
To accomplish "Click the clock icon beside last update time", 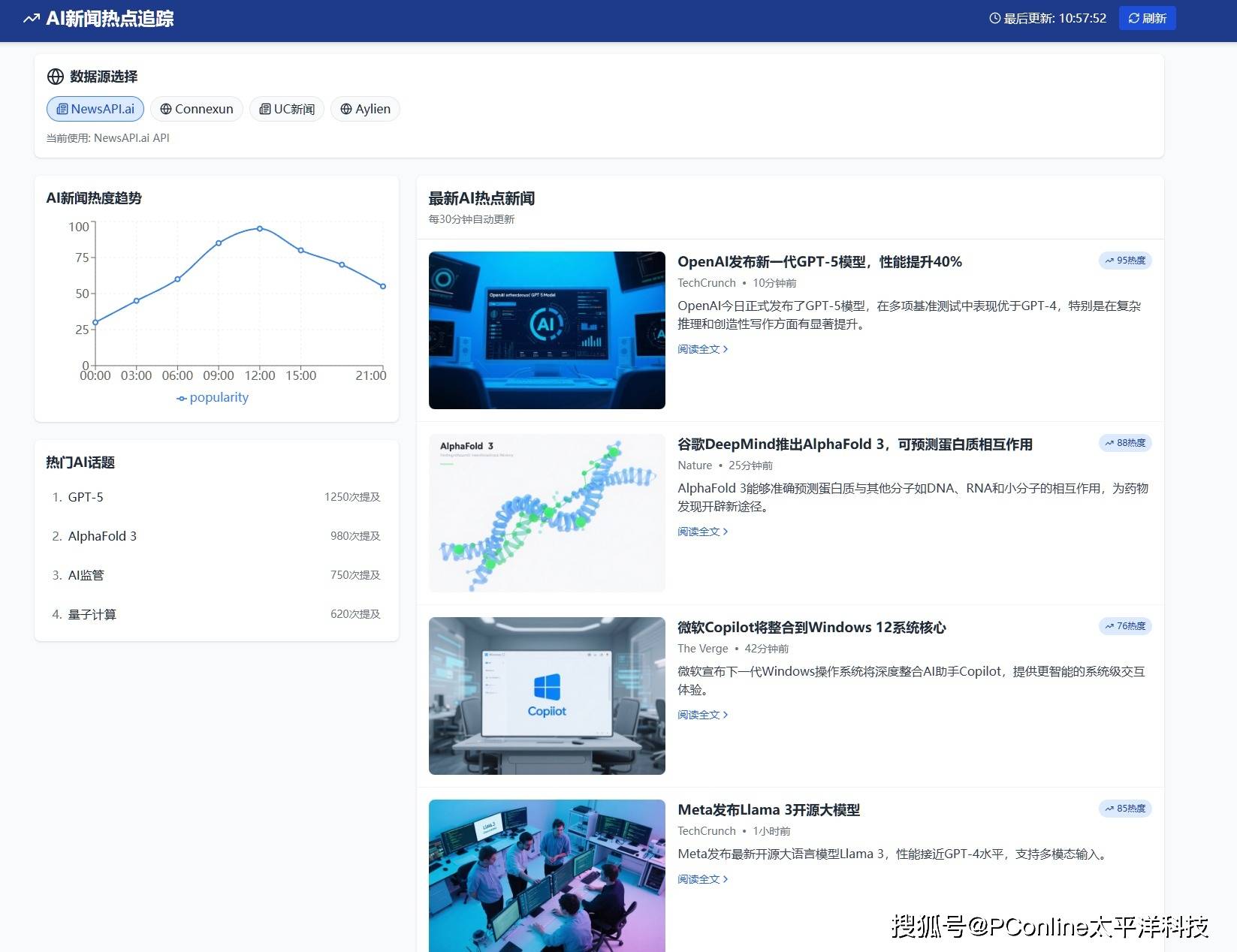I will click(x=994, y=19).
